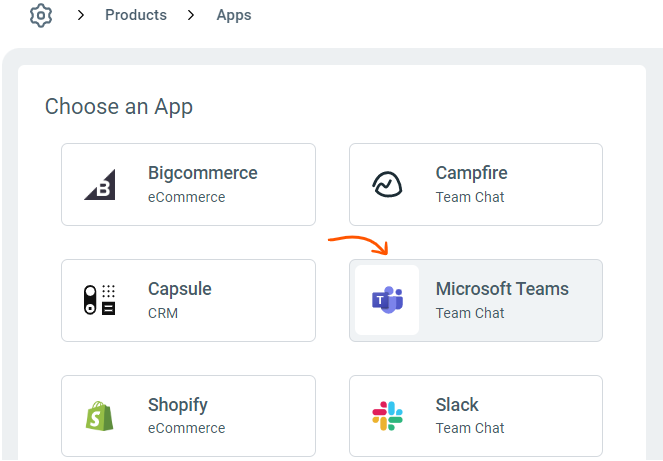Click the chevron before Products breadcrumb
This screenshot has height=461, width=663.
click(82, 16)
